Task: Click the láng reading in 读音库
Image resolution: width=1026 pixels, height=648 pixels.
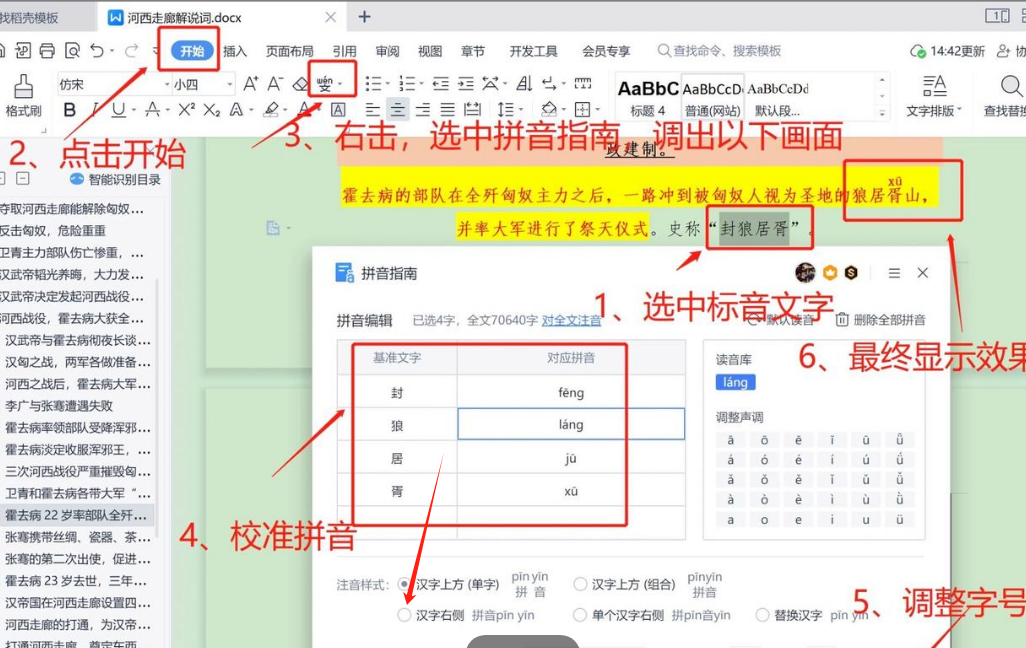Action: pyautogui.click(x=735, y=382)
